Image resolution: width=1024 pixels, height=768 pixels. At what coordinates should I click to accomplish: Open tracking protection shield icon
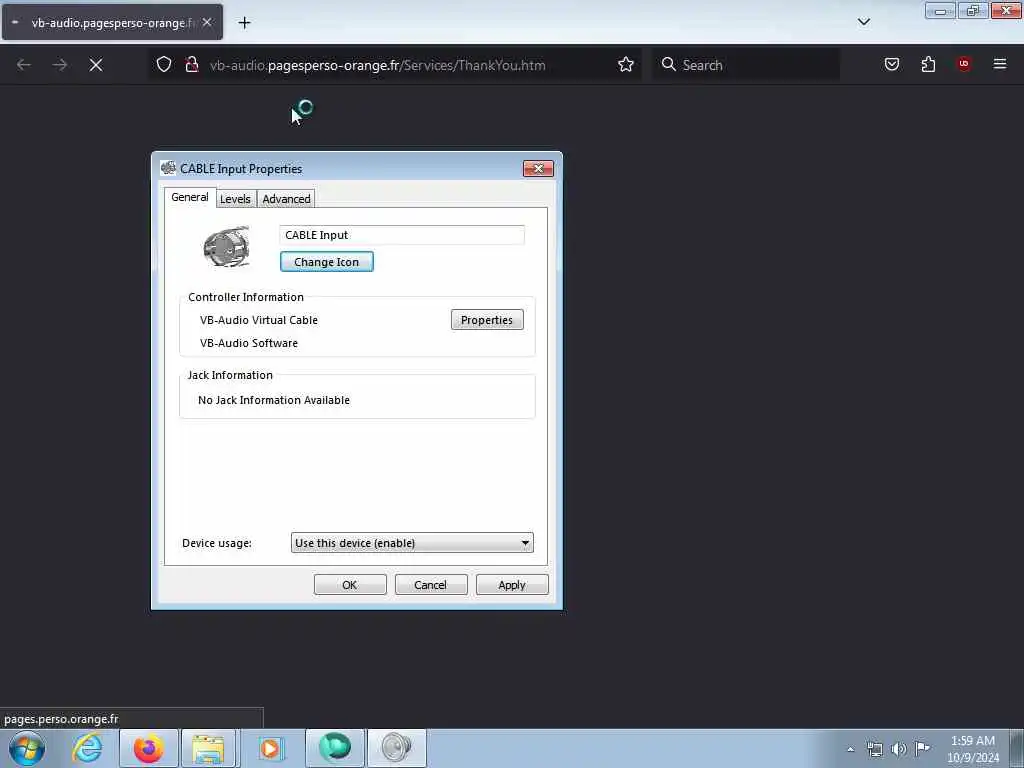click(164, 64)
